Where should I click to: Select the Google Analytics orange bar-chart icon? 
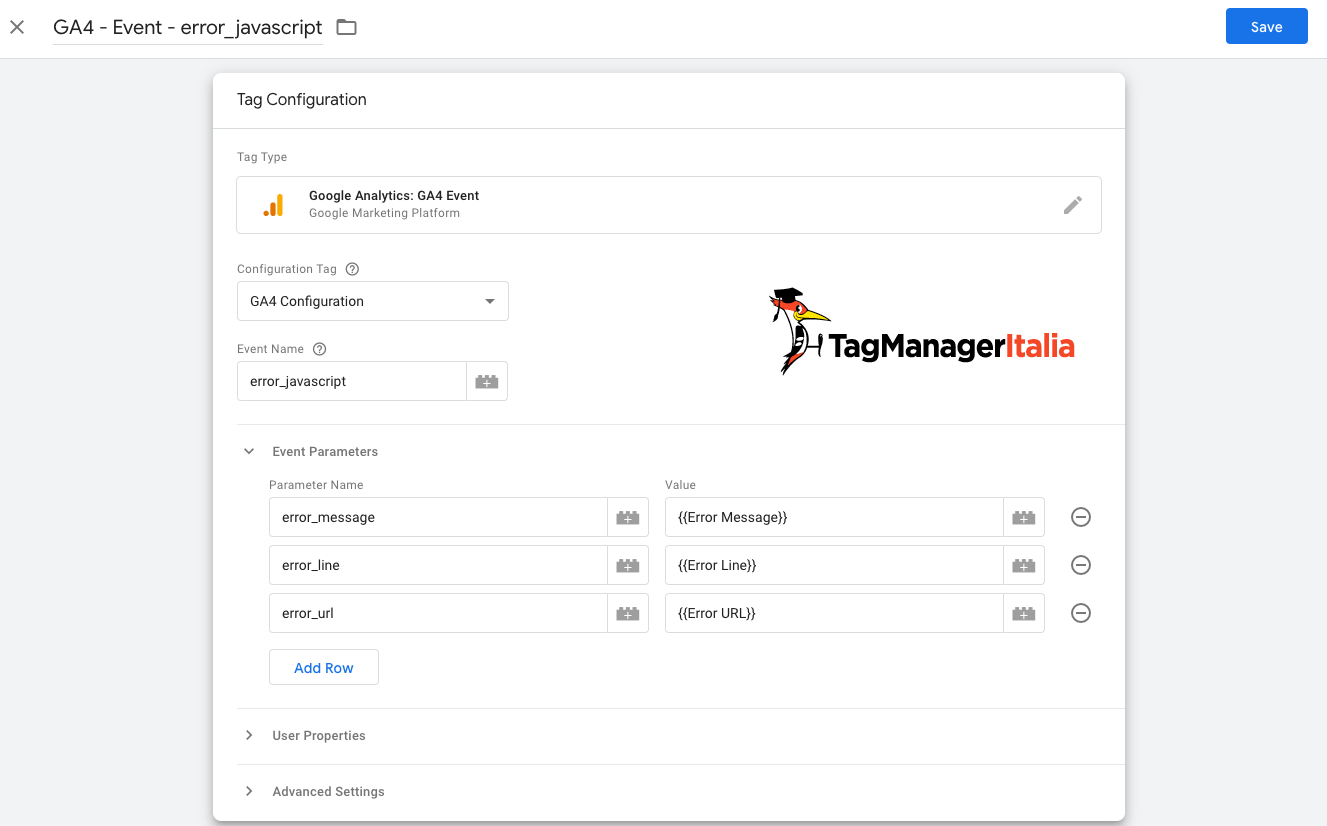tap(273, 205)
